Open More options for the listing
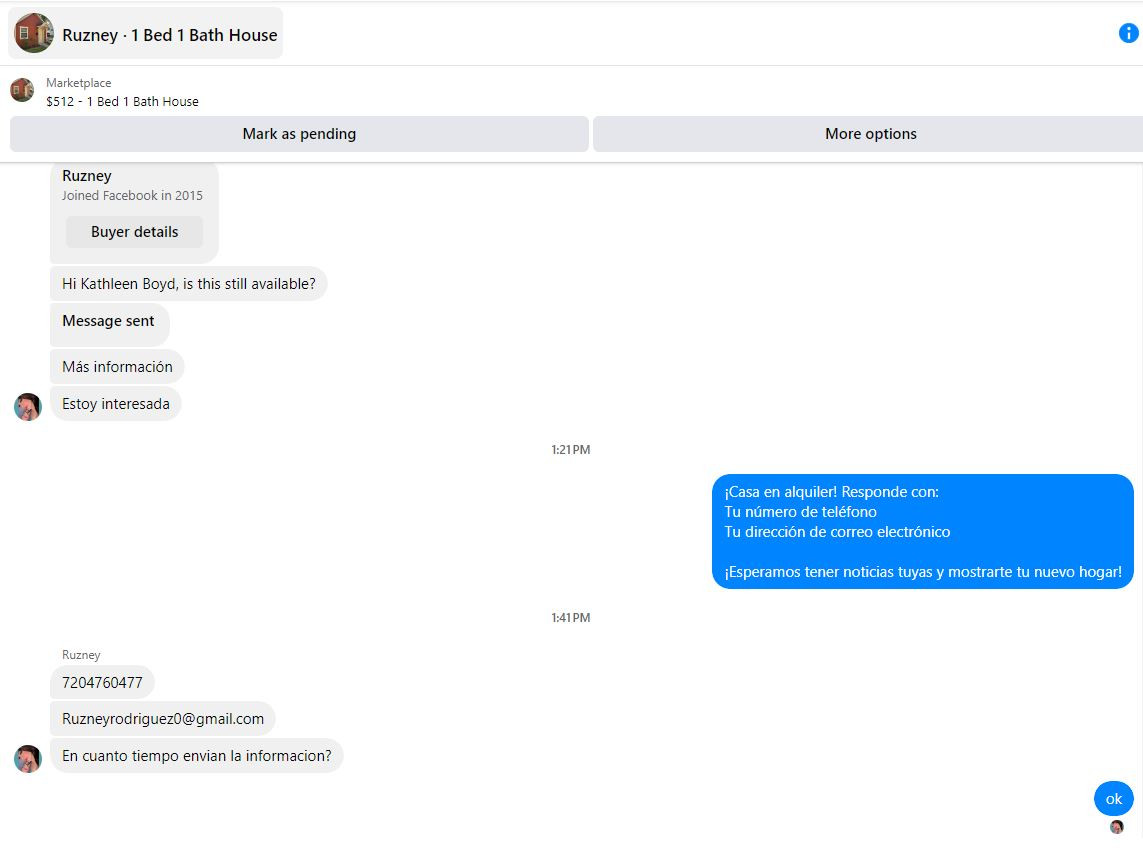The height and width of the screenshot is (848, 1143). coord(870,134)
